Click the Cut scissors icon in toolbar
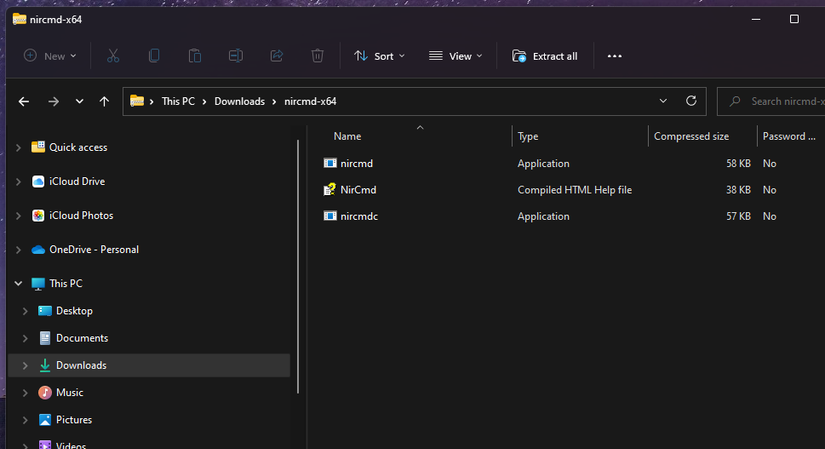The width and height of the screenshot is (825, 449). [113, 56]
